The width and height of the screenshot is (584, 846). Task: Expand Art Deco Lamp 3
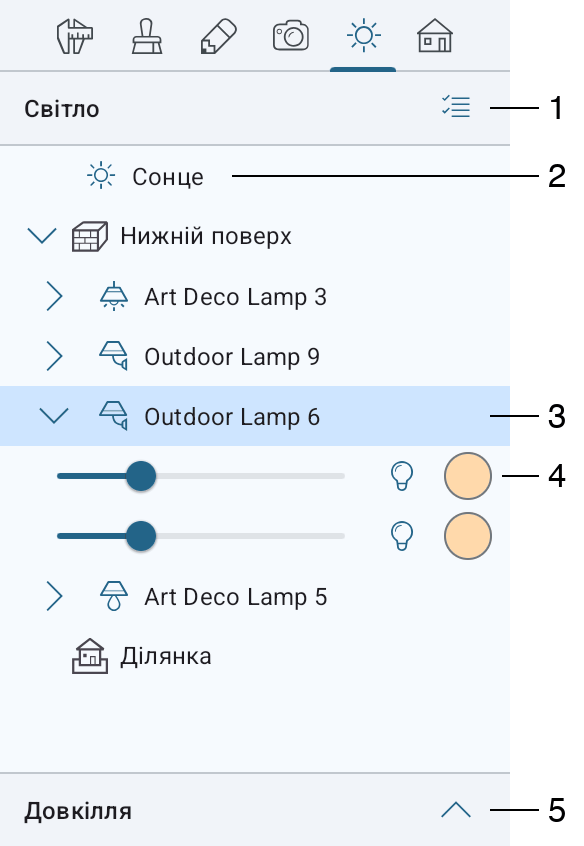(55, 296)
